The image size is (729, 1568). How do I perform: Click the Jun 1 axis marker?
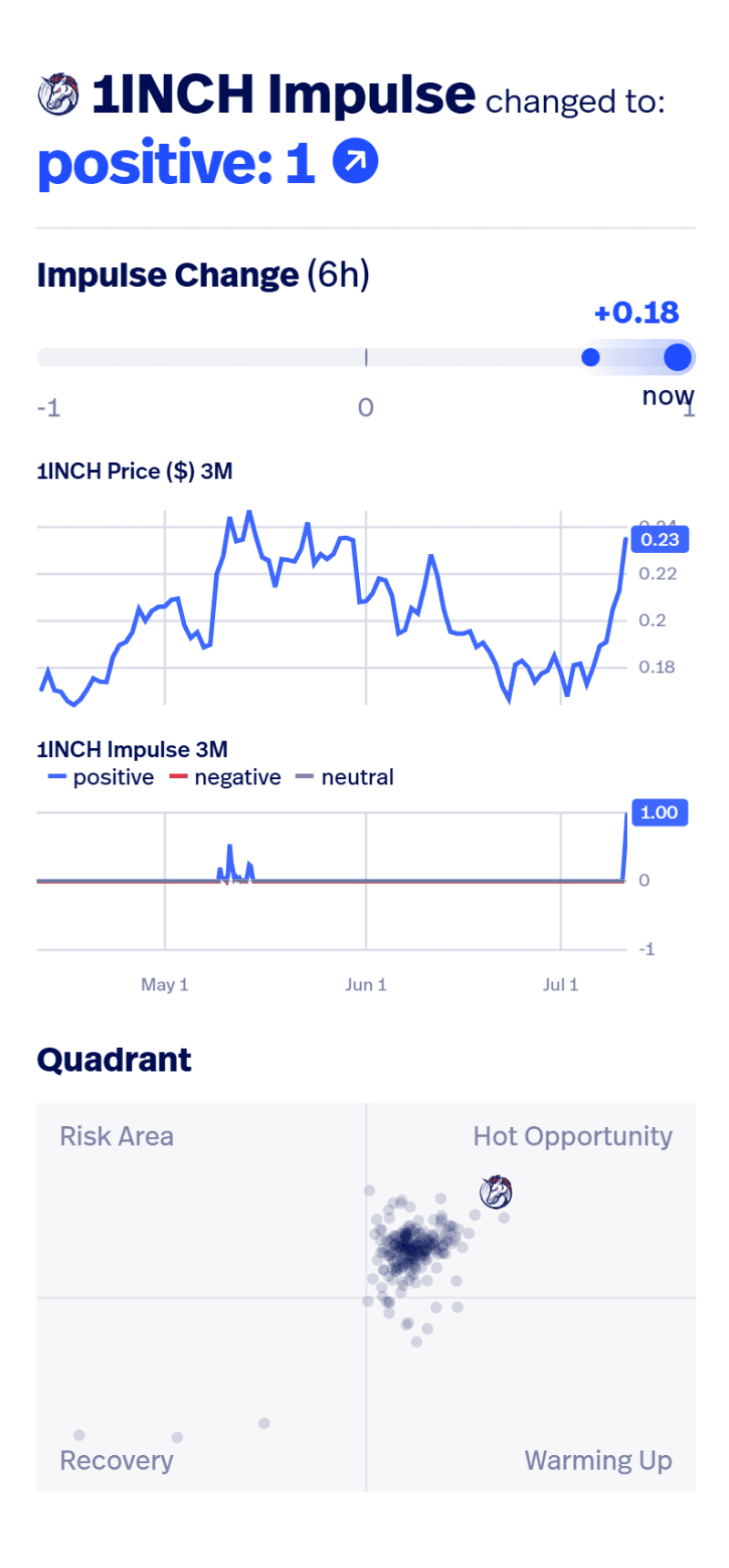[x=365, y=985]
